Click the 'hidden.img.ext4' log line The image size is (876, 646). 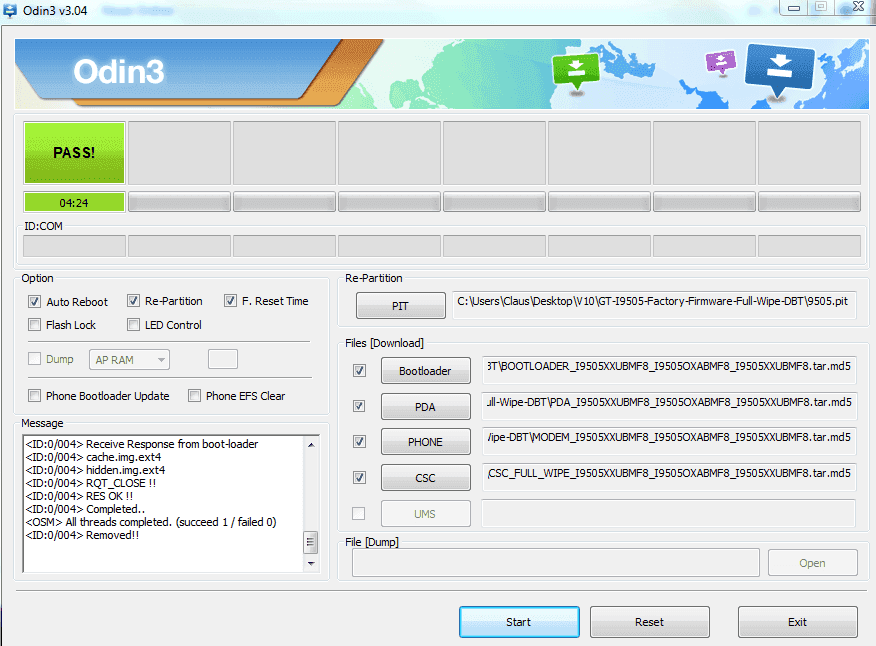tap(96, 470)
